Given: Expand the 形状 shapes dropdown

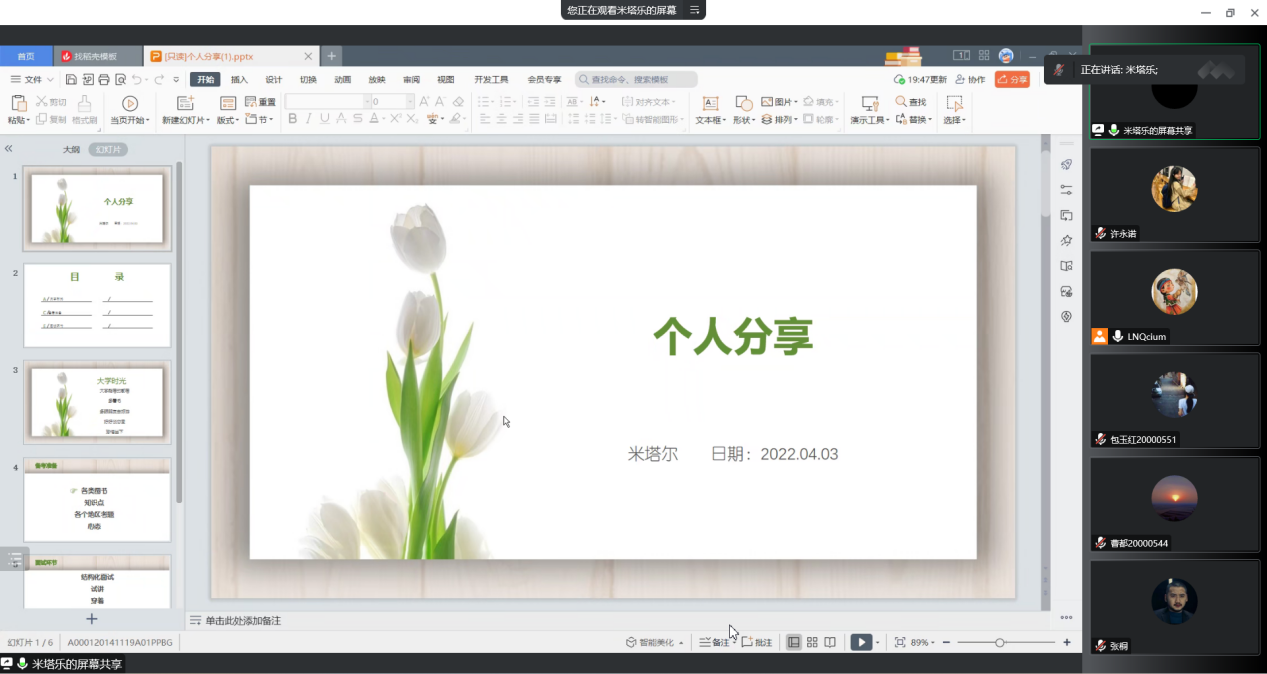Looking at the screenshot, I should 742,120.
